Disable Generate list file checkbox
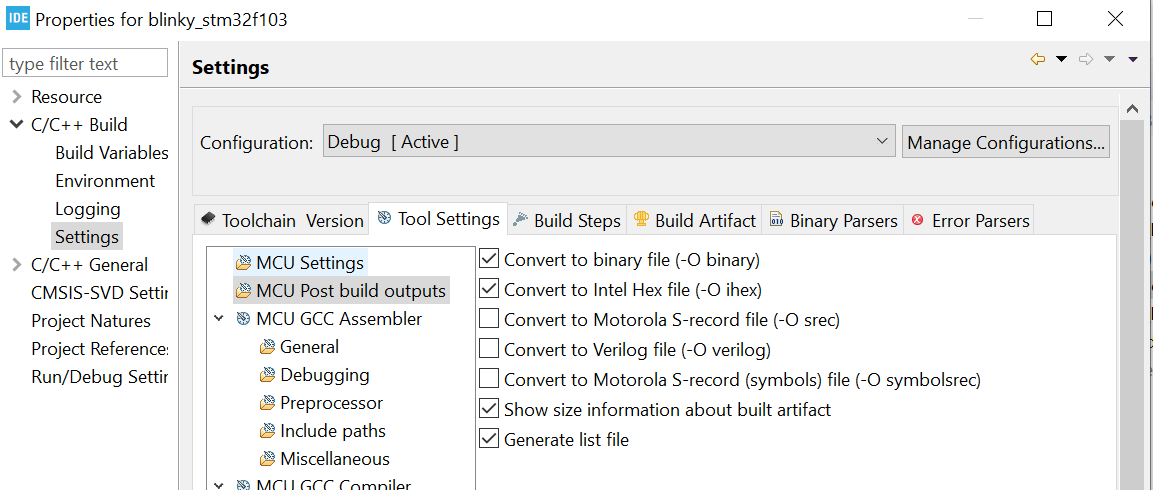This screenshot has height=490, width=1153. click(489, 439)
